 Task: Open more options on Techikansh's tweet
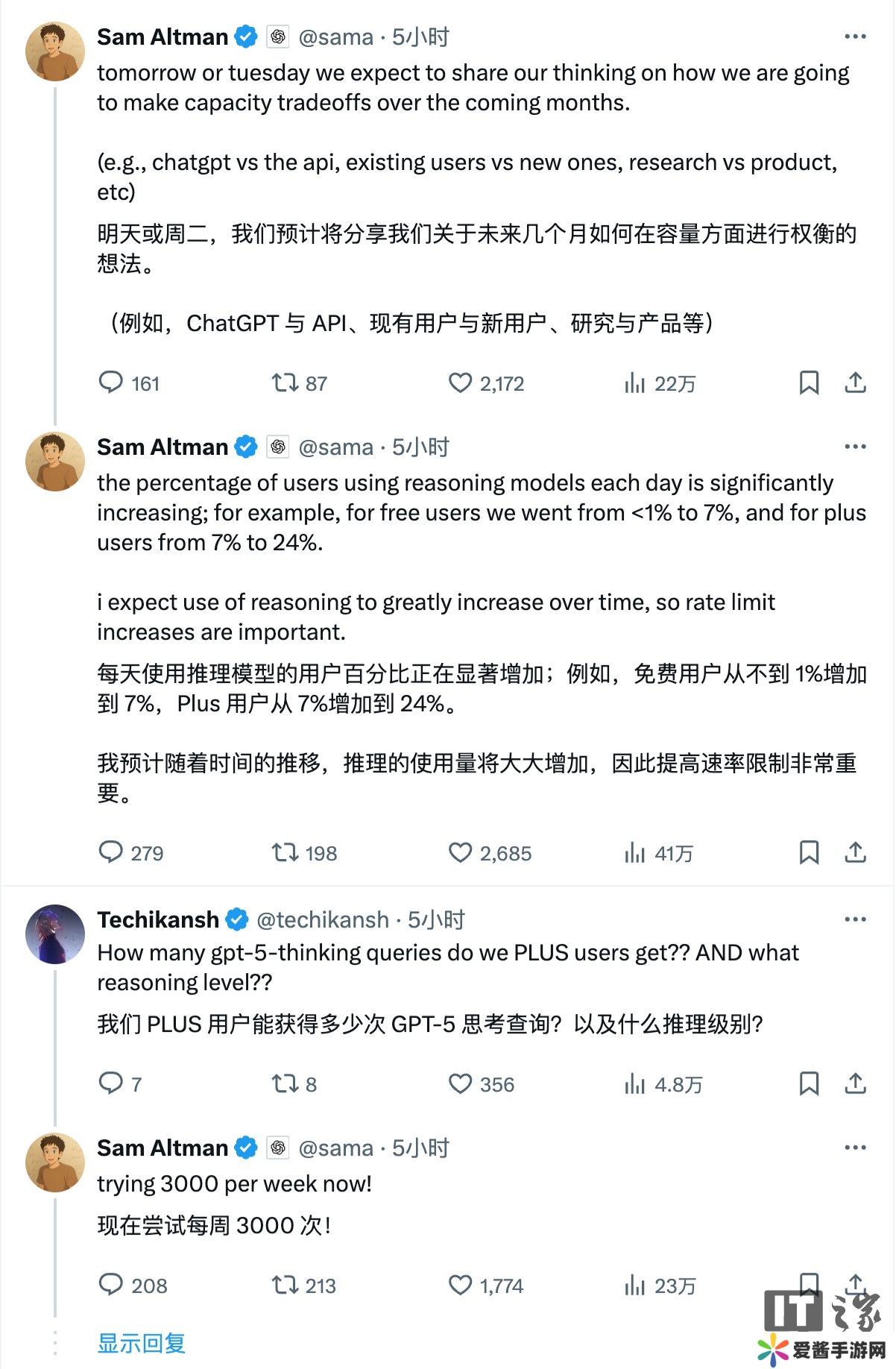point(855,919)
